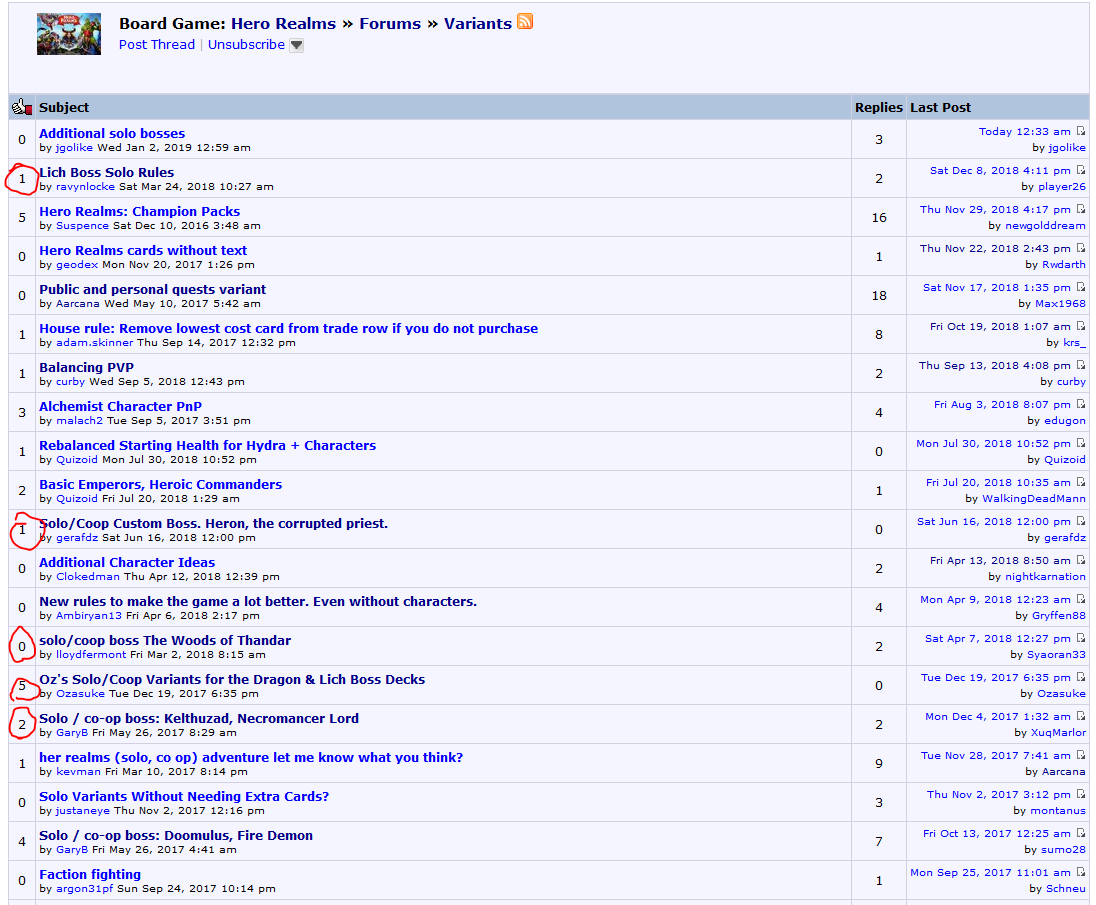Open the Variants breadcrumb link
Image resolution: width=1096 pixels, height=905 pixels.
click(478, 24)
